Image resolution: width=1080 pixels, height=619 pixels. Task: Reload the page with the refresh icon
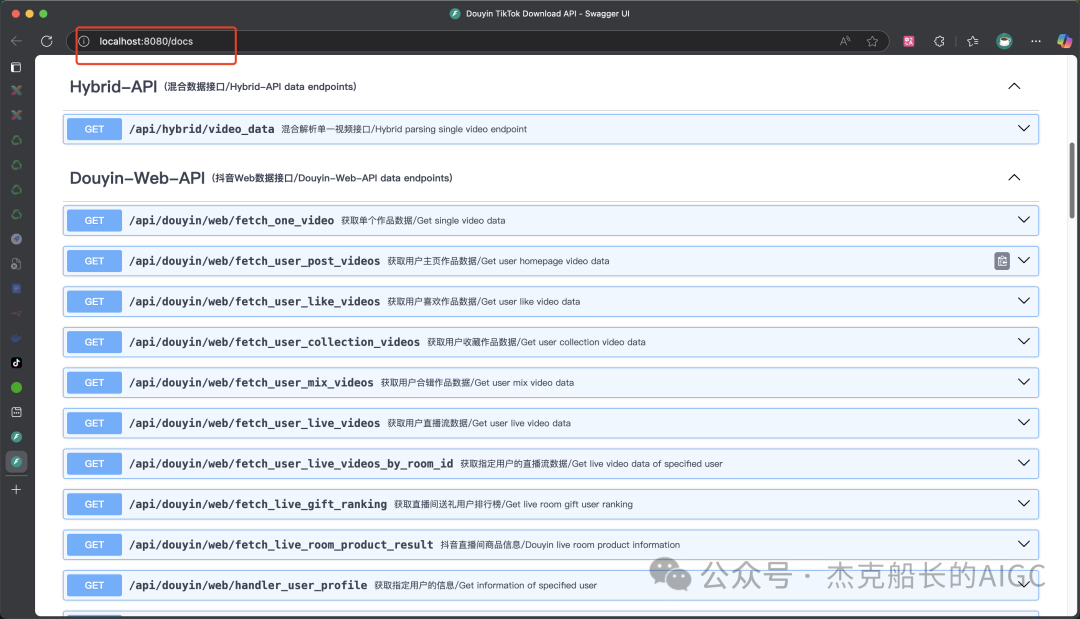click(47, 41)
